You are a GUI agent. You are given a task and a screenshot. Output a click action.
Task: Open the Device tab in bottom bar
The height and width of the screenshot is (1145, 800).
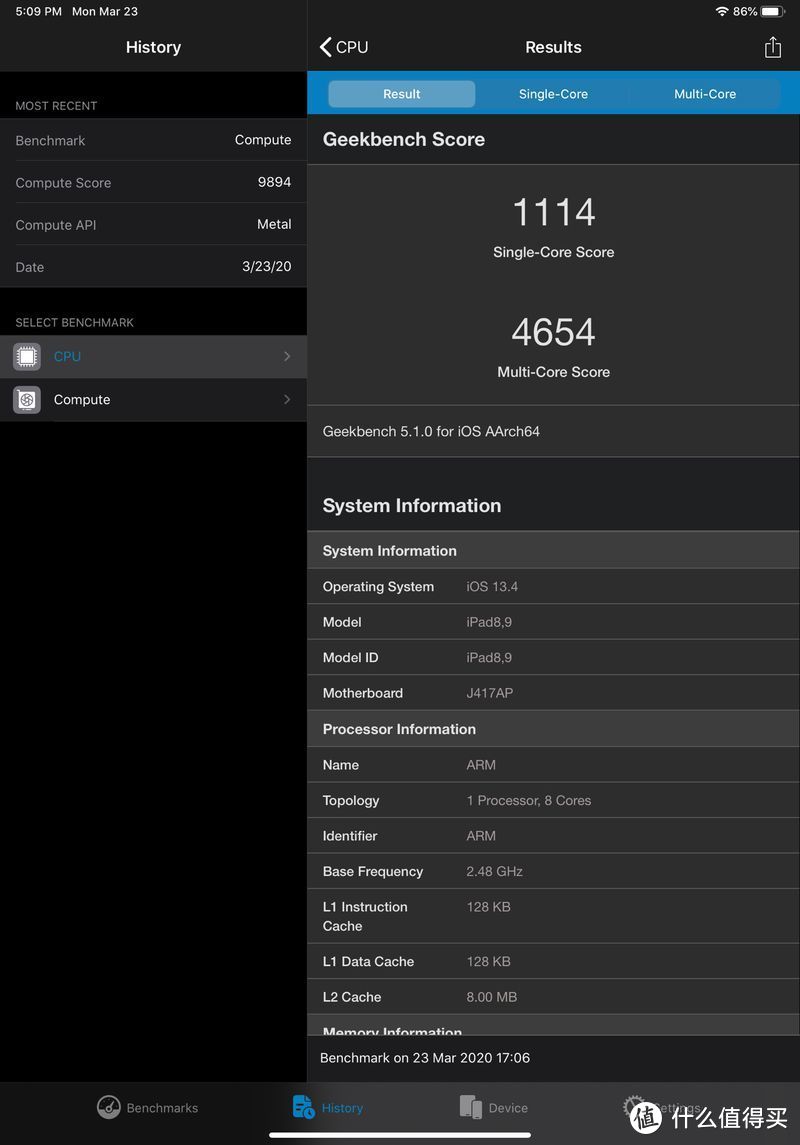pyautogui.click(x=494, y=1108)
